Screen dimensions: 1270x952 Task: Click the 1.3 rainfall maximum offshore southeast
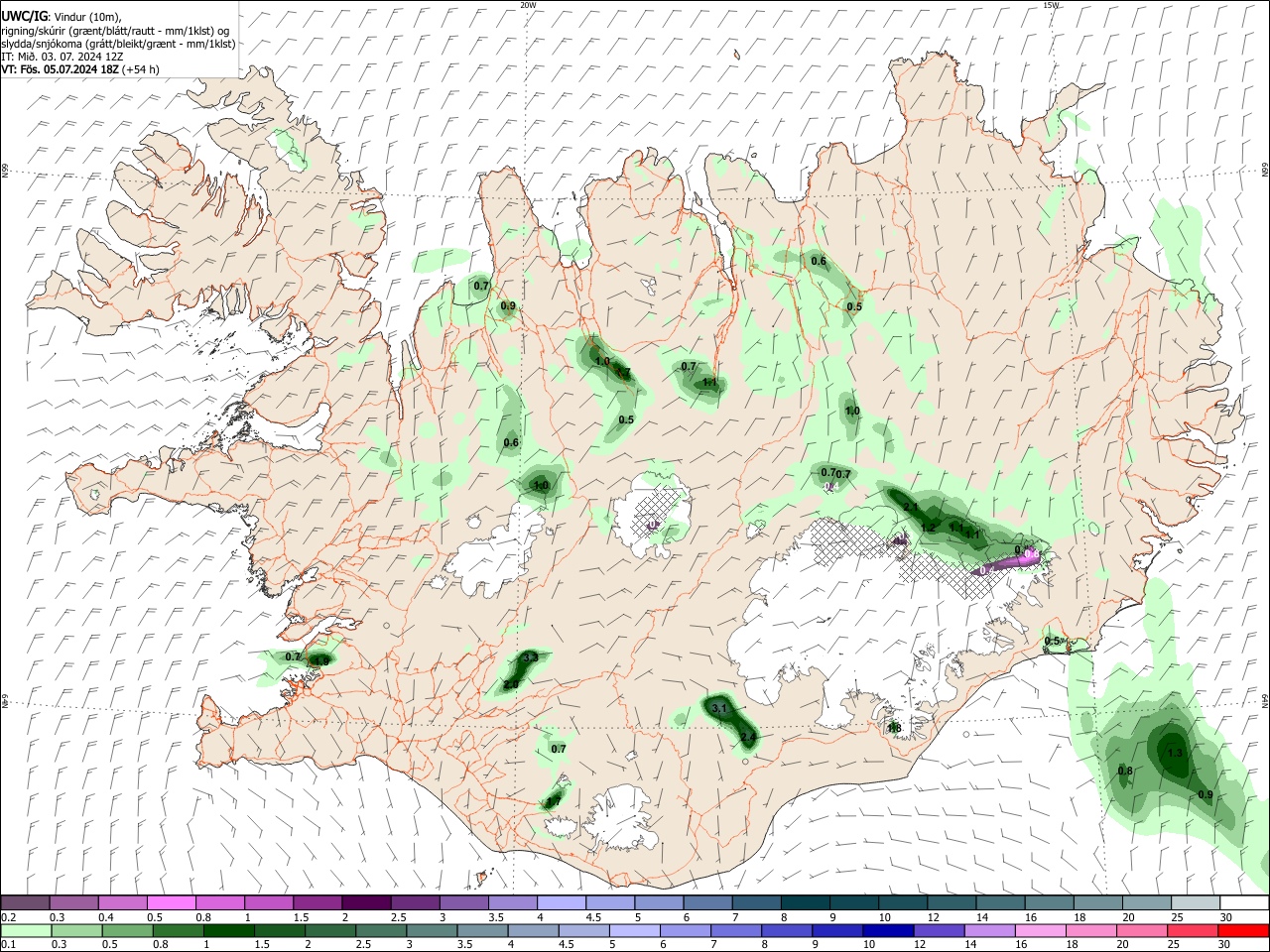pyautogui.click(x=1175, y=754)
